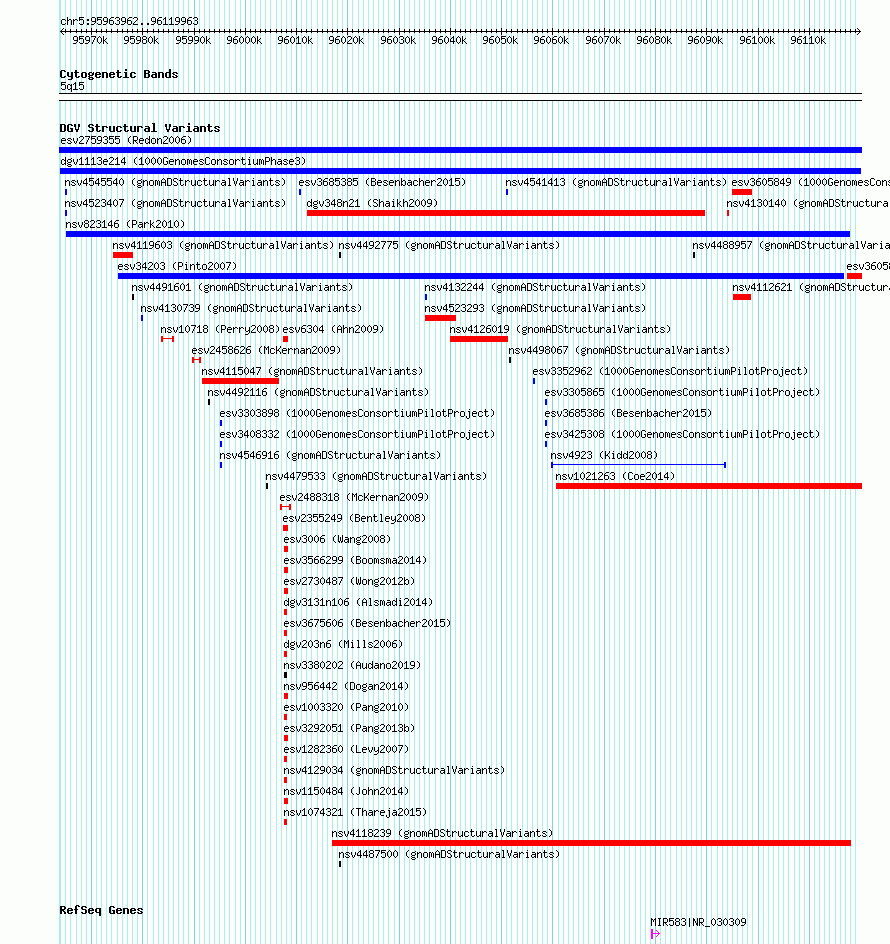Select esv3425308 1000Genomes pilot label
The width and height of the screenshot is (890, 944).
click(682, 434)
